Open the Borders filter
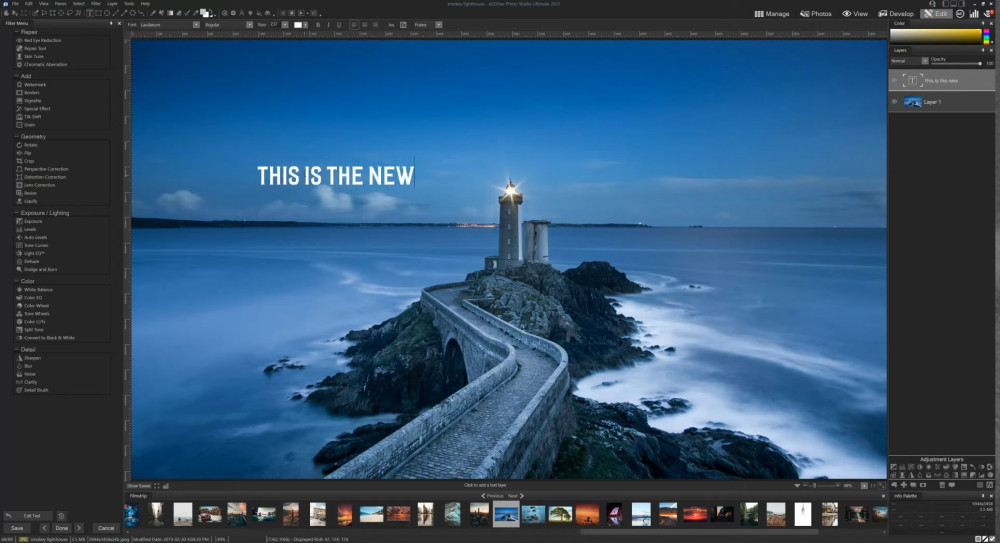This screenshot has height=543, width=1000. point(28,93)
